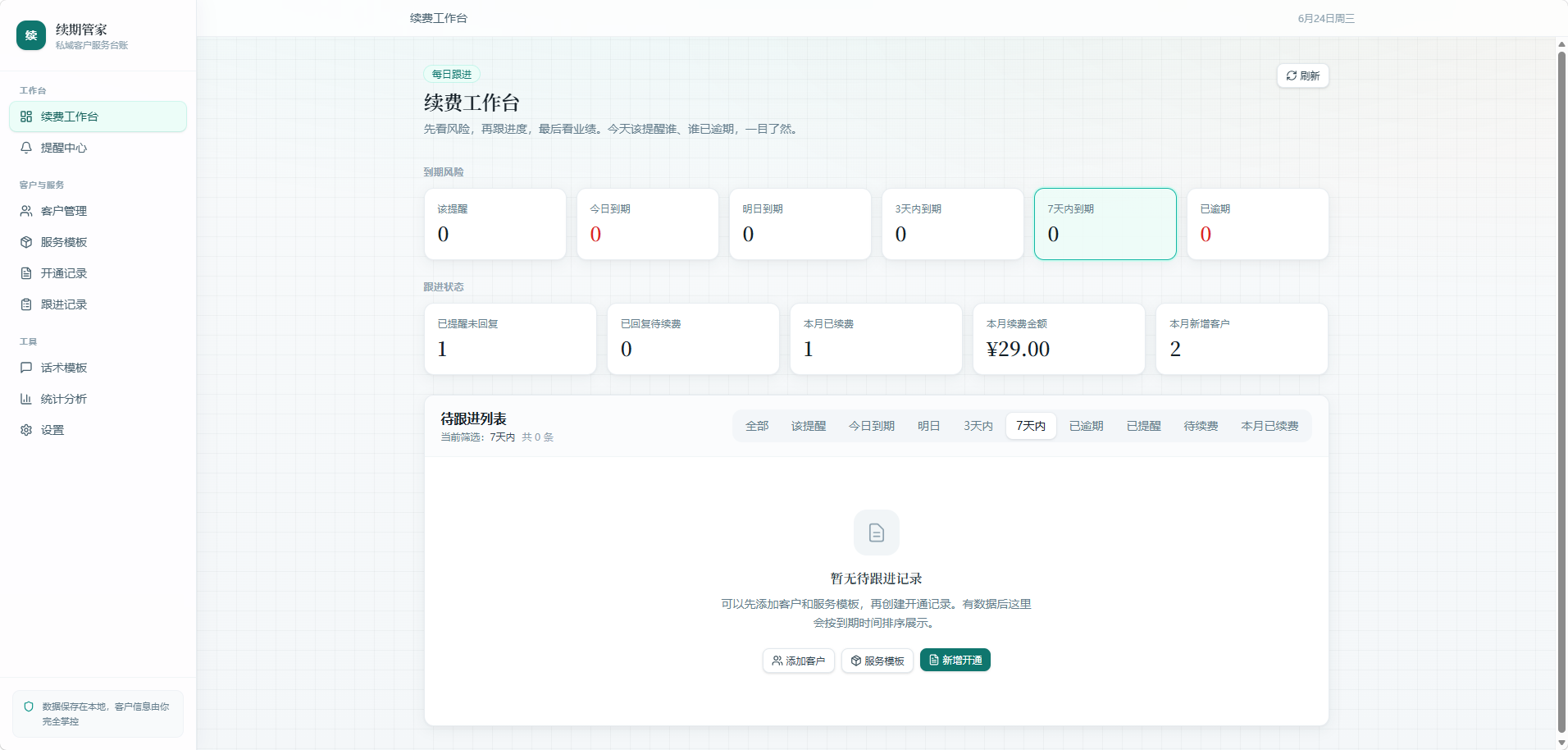
Task: Select the 7天内 filter tab
Action: [1031, 426]
